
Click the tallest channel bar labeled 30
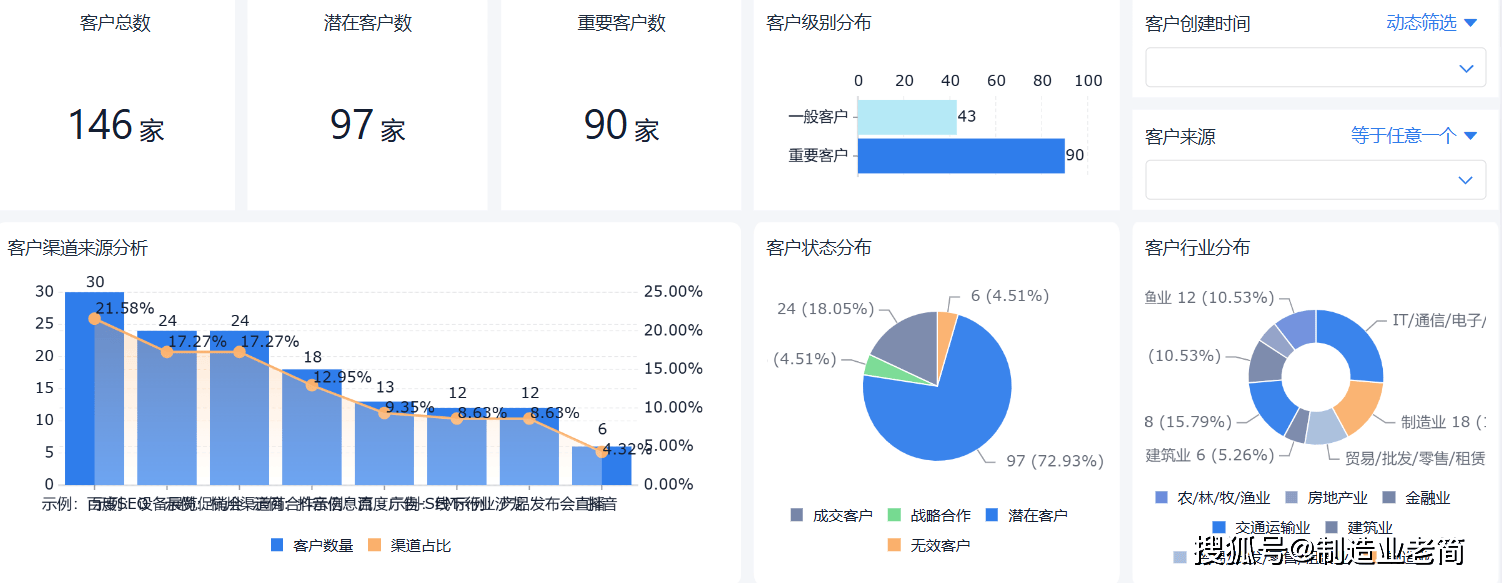coord(95,388)
